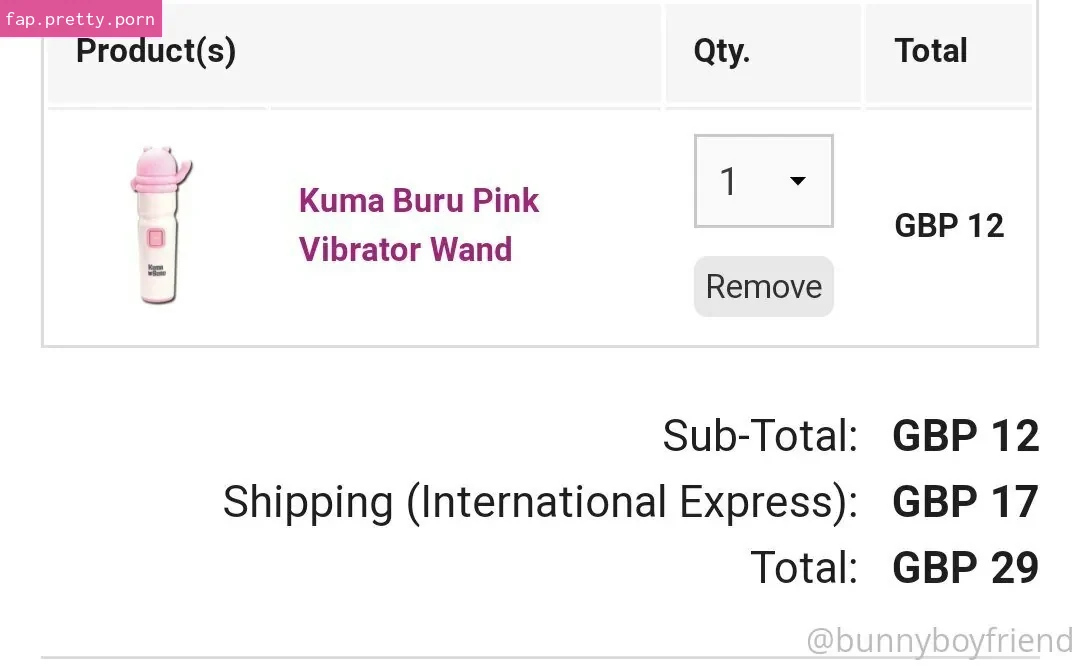This screenshot has width=1080, height=666.
Task: Select the grand total GBP 29
Action: (x=965, y=568)
